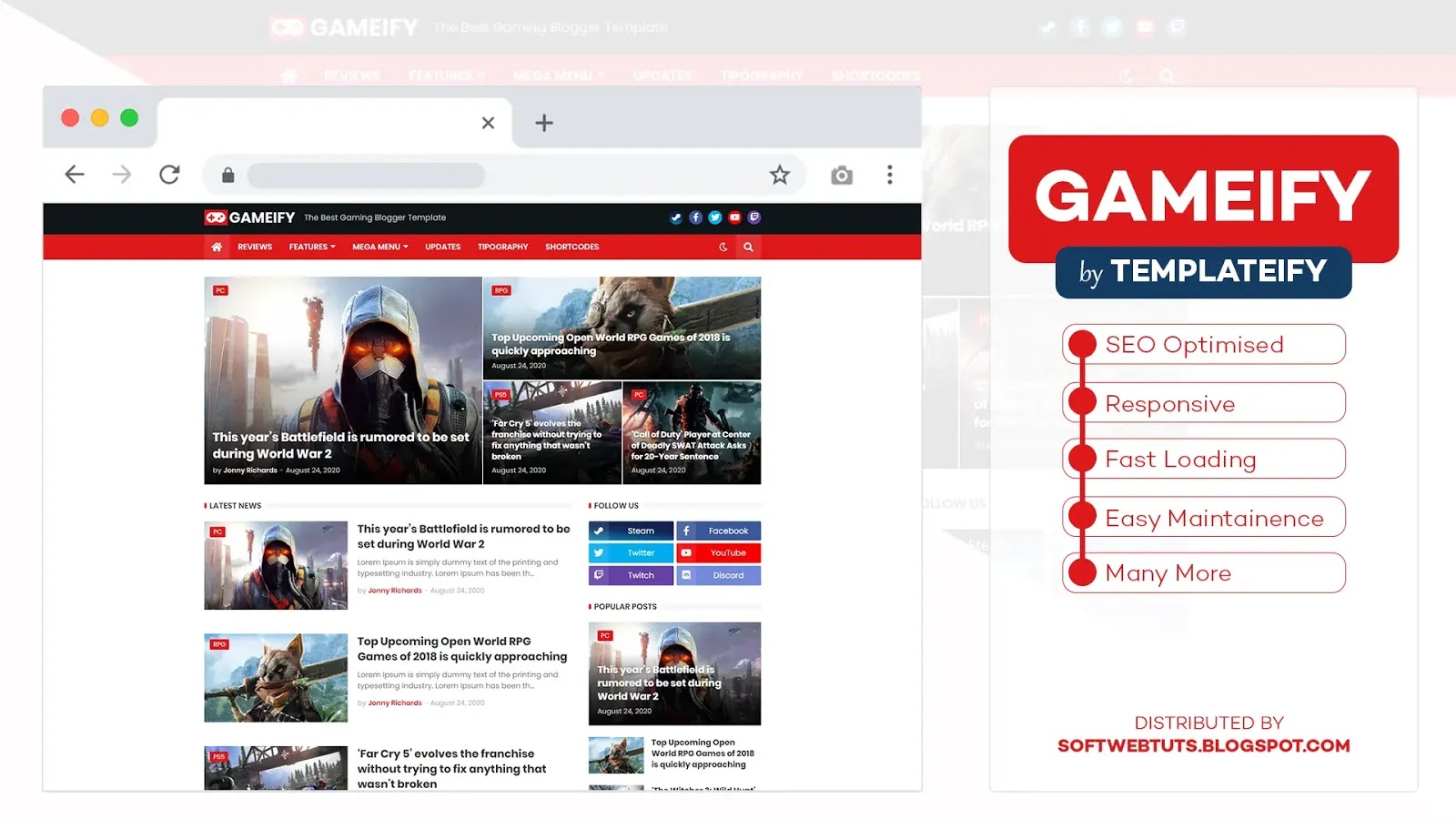Click Discord follow button
The height and width of the screenshot is (819, 1456).
pos(719,575)
